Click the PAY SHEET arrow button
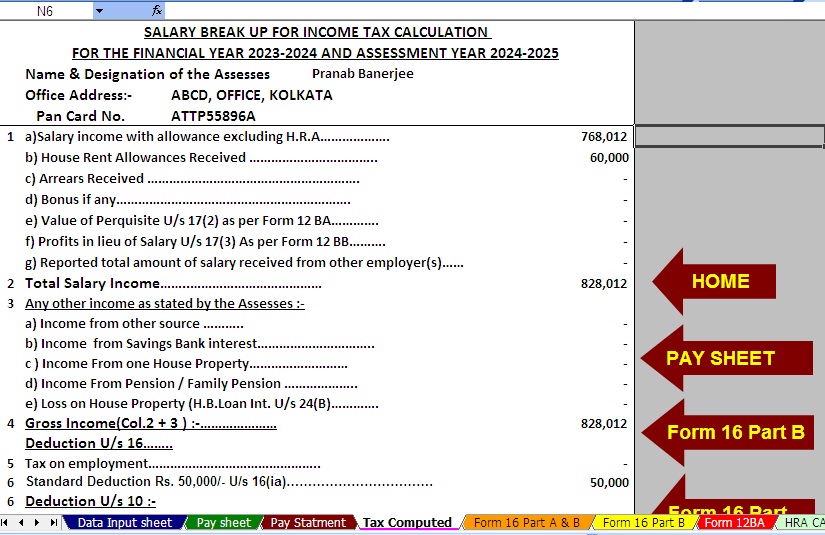This screenshot has width=825, height=535. click(x=726, y=358)
